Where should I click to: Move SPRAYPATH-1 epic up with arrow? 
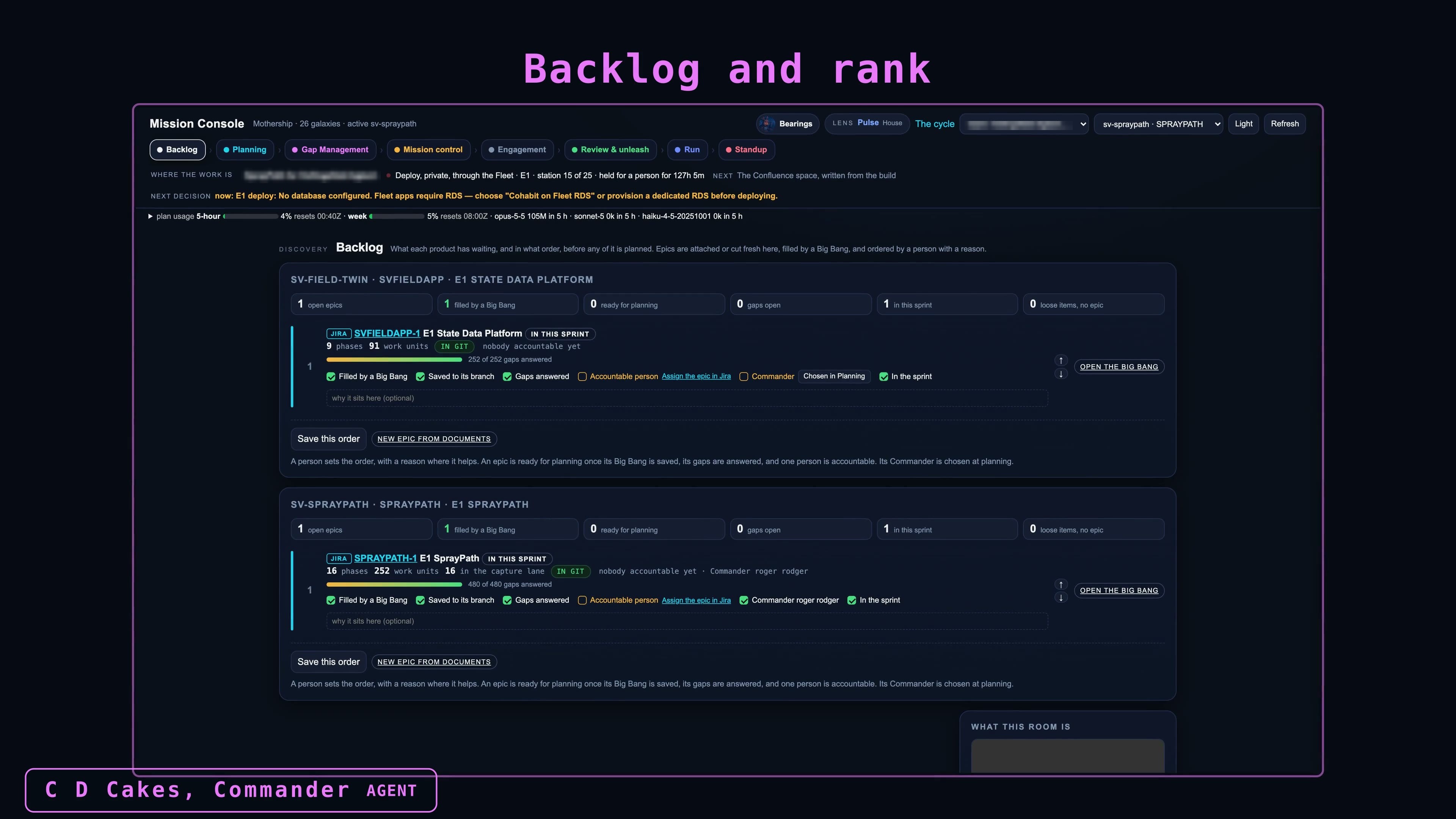click(x=1061, y=584)
